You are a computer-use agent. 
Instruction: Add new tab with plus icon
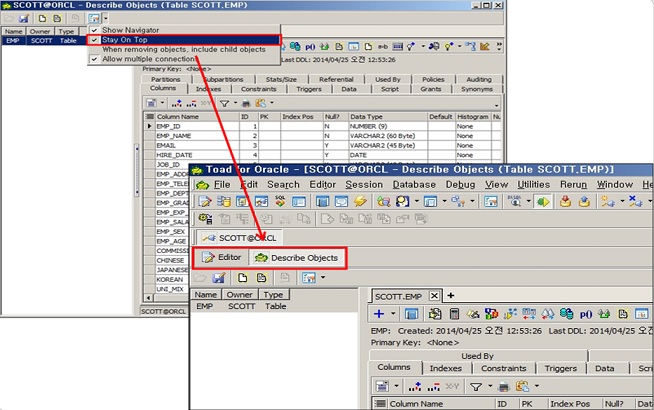click(451, 295)
